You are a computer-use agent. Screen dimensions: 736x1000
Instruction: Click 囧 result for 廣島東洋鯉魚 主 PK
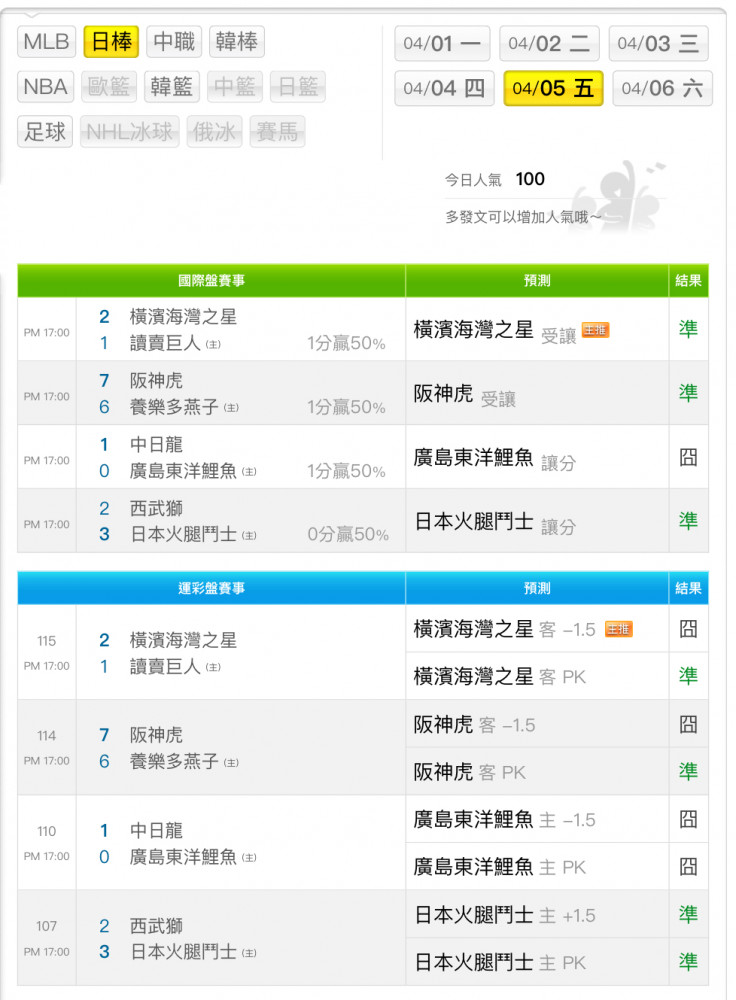(x=688, y=867)
